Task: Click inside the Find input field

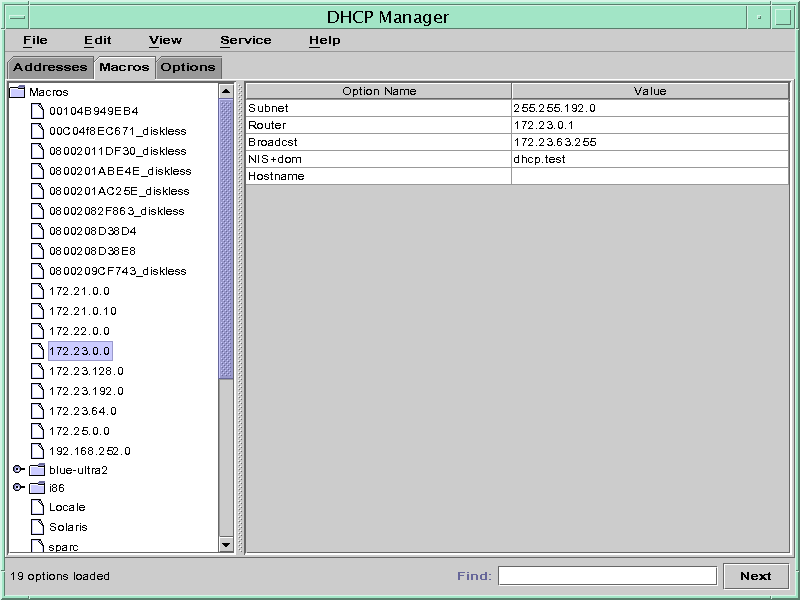Action: click(608, 575)
